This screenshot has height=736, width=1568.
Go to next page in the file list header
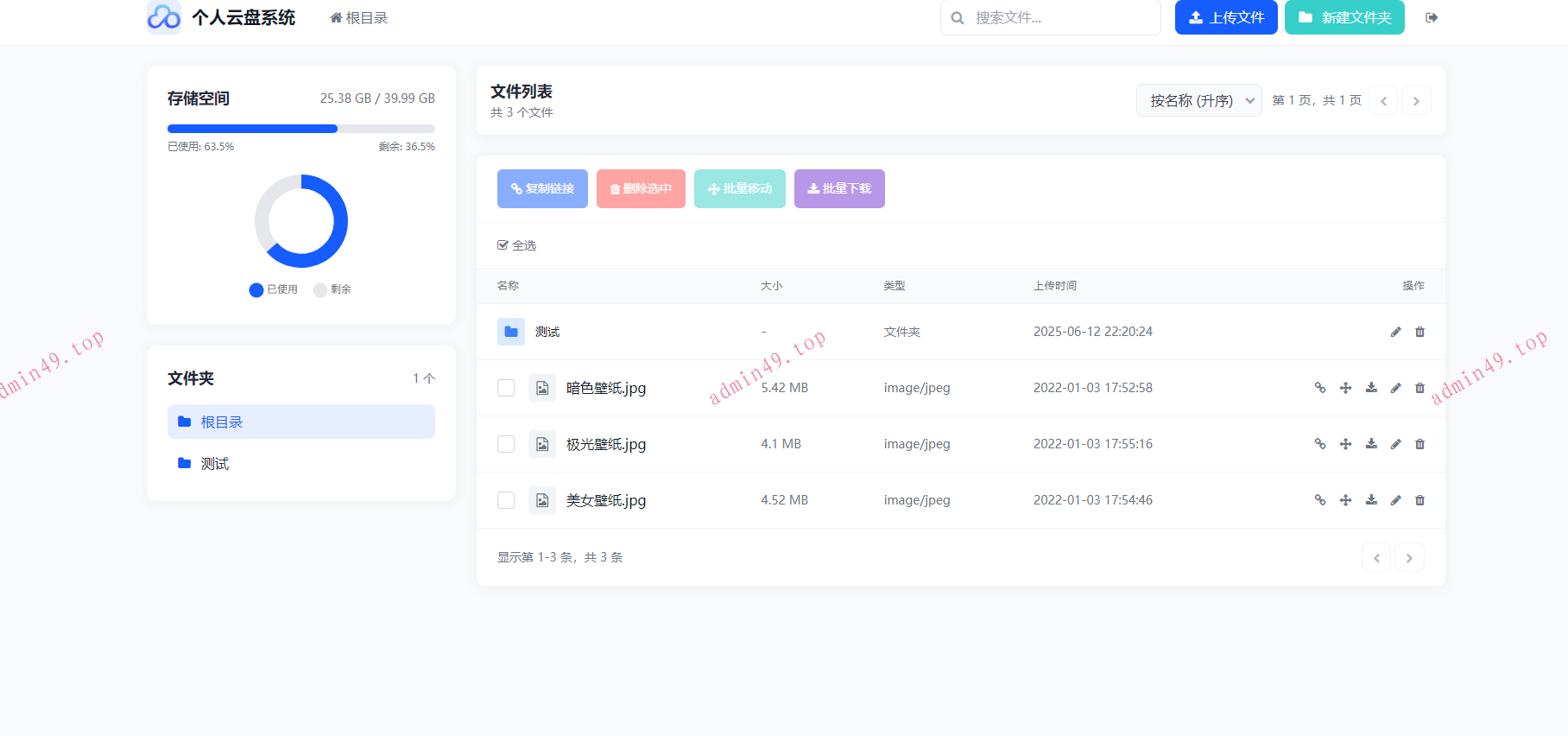(x=1416, y=101)
